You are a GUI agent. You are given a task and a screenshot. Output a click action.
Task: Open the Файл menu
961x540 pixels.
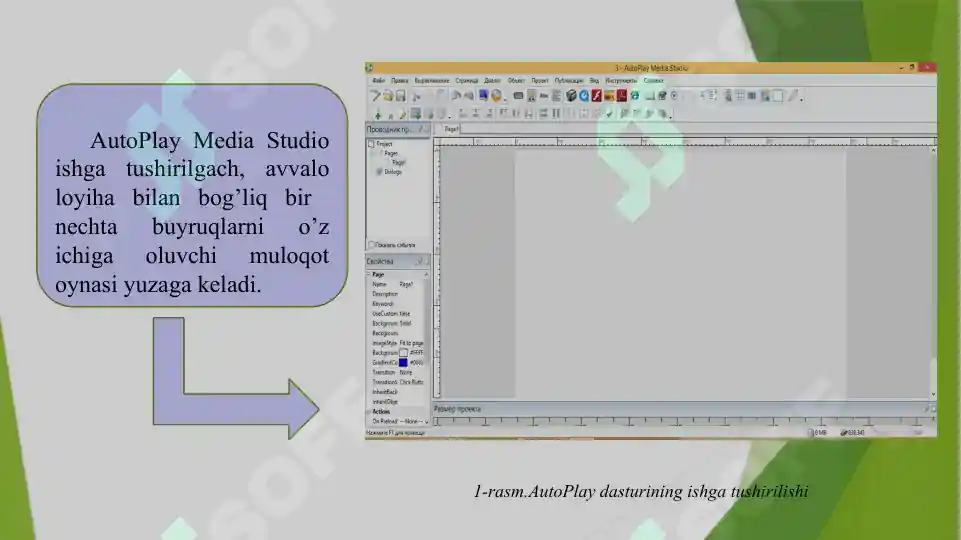tap(379, 80)
